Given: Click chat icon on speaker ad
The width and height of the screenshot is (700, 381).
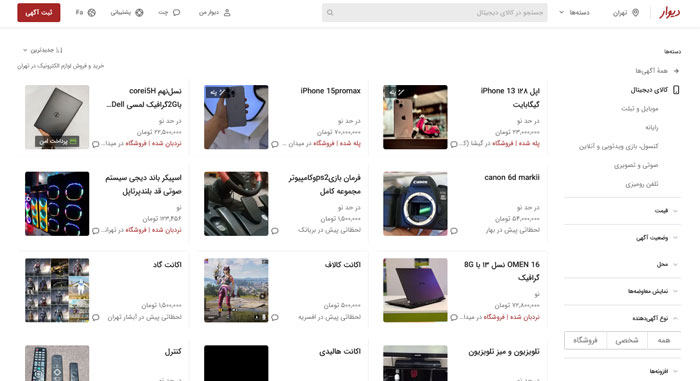Looking at the screenshot, I should (x=96, y=231).
